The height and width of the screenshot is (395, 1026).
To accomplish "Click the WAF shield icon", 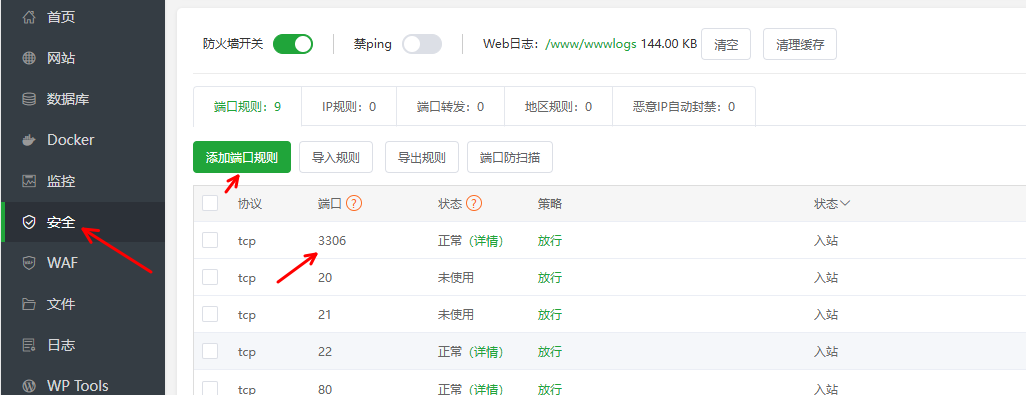I will click(29, 263).
